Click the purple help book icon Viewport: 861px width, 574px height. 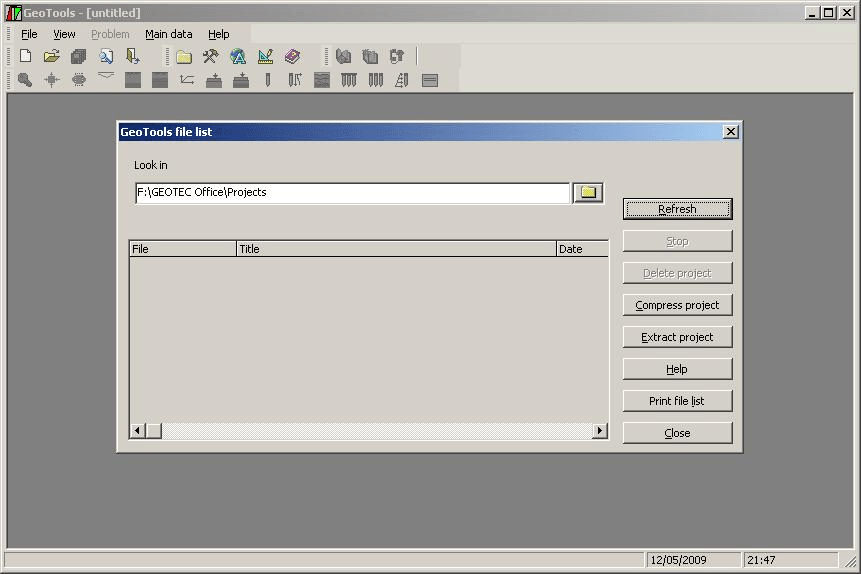coord(292,56)
